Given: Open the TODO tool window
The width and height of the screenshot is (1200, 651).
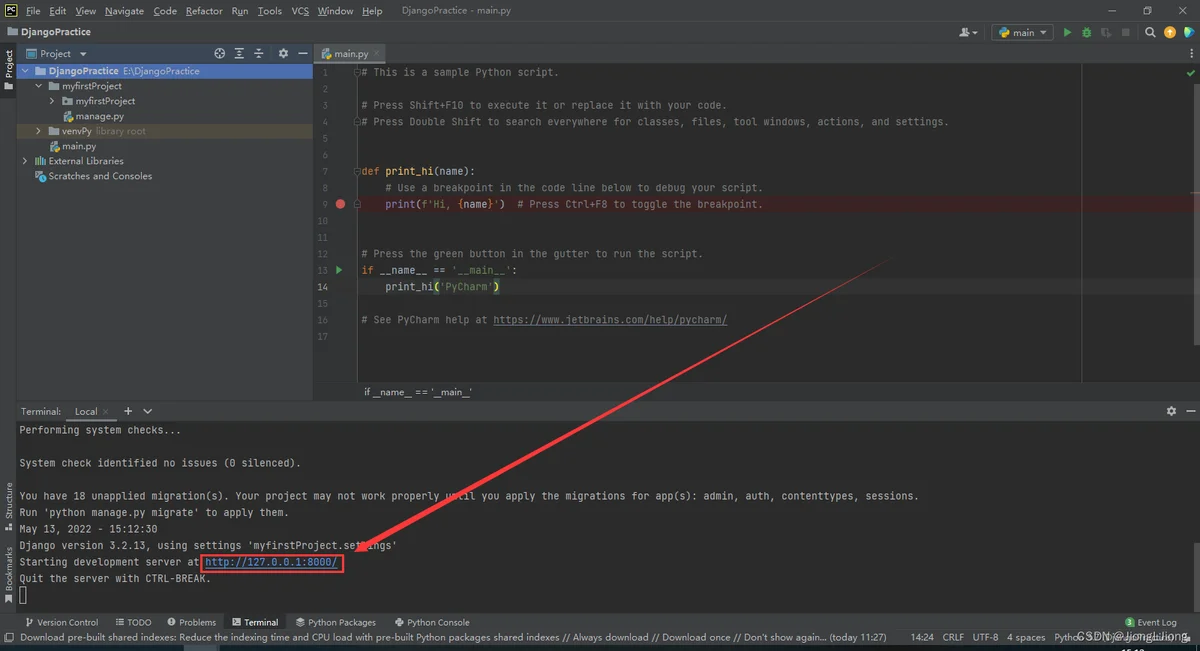Looking at the screenshot, I should (133, 622).
